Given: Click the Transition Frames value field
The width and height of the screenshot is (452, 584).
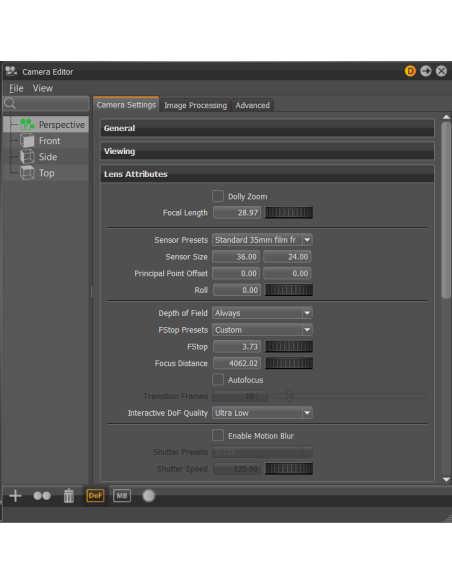Looking at the screenshot, I should point(240,396).
